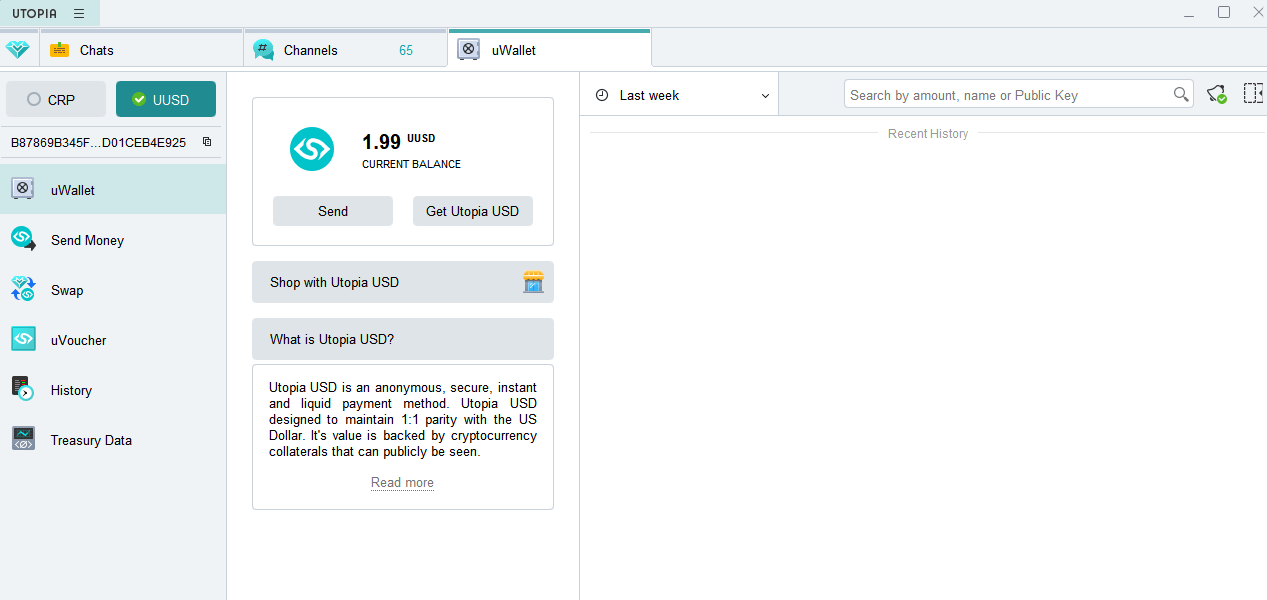
Task: Click the Get Utopia USD button
Action: 472,211
